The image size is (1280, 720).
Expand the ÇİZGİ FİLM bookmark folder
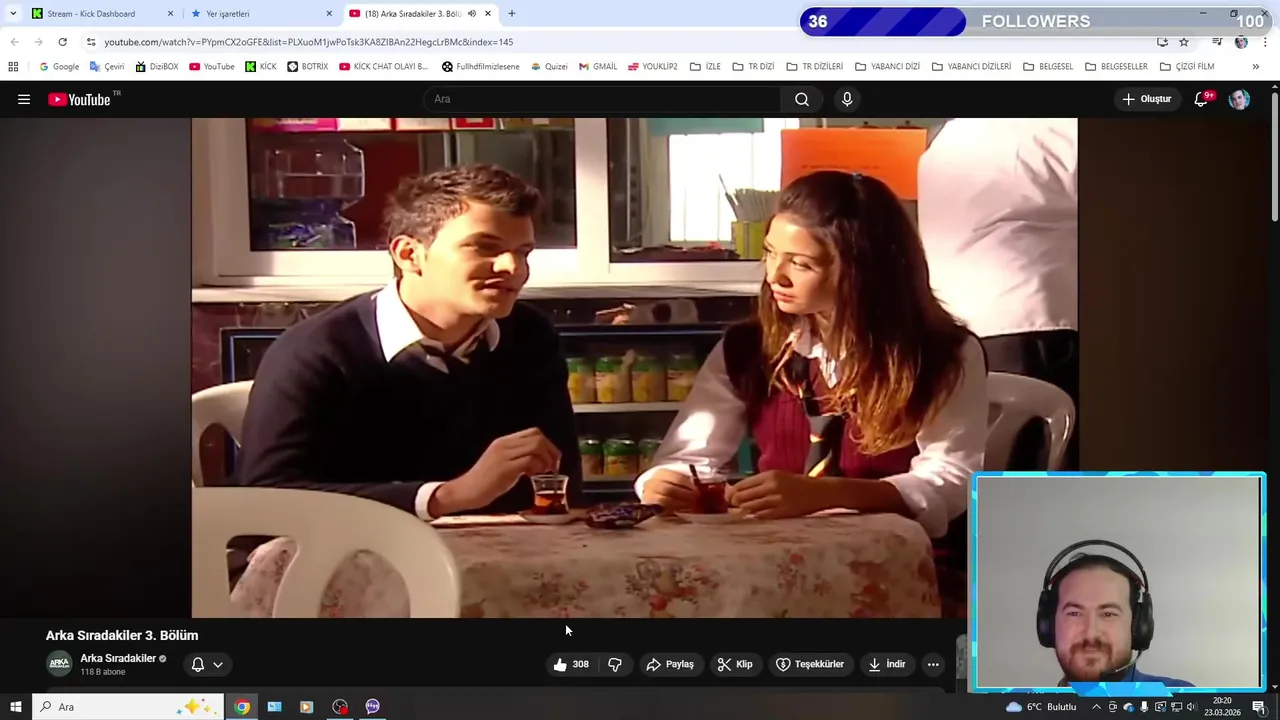coord(1187,67)
